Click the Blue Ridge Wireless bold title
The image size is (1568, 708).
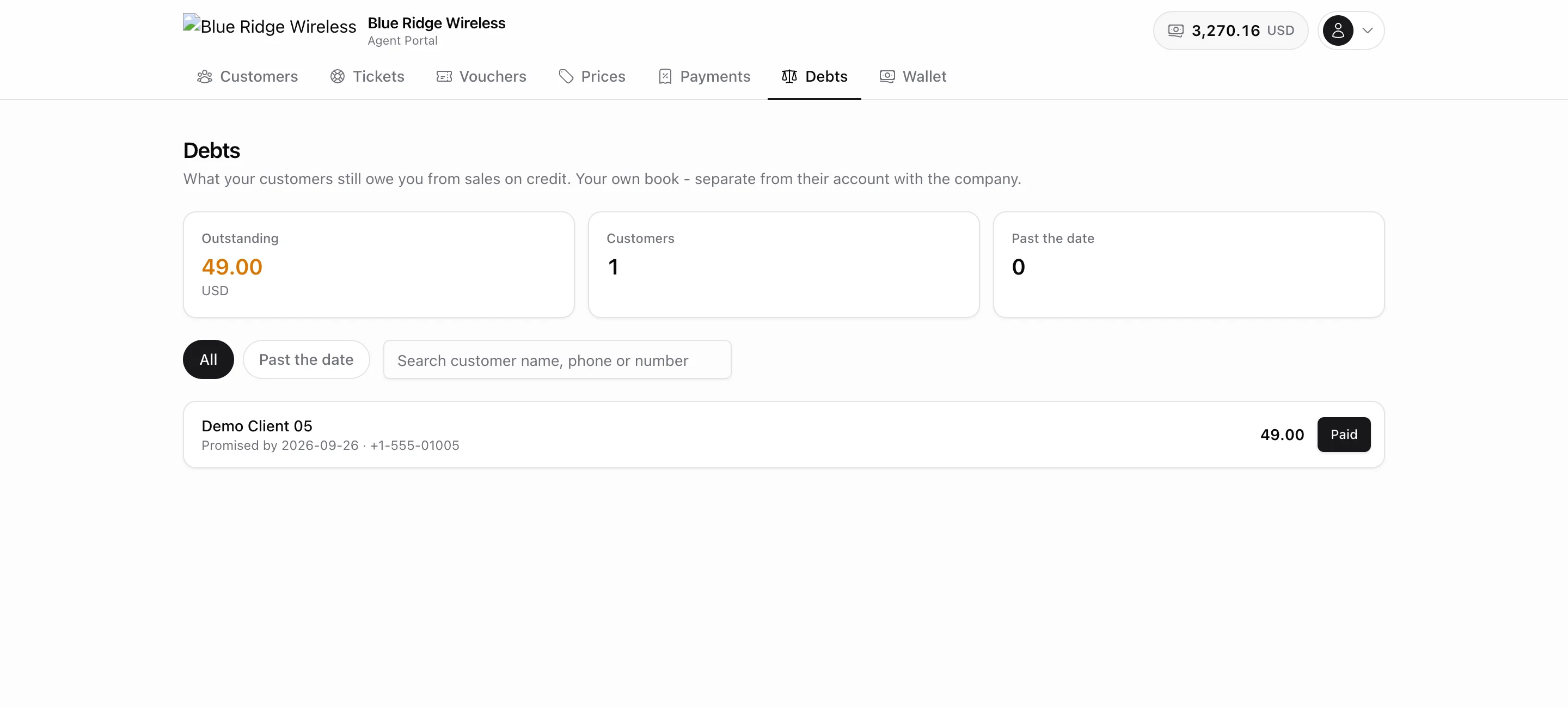pyautogui.click(x=437, y=22)
